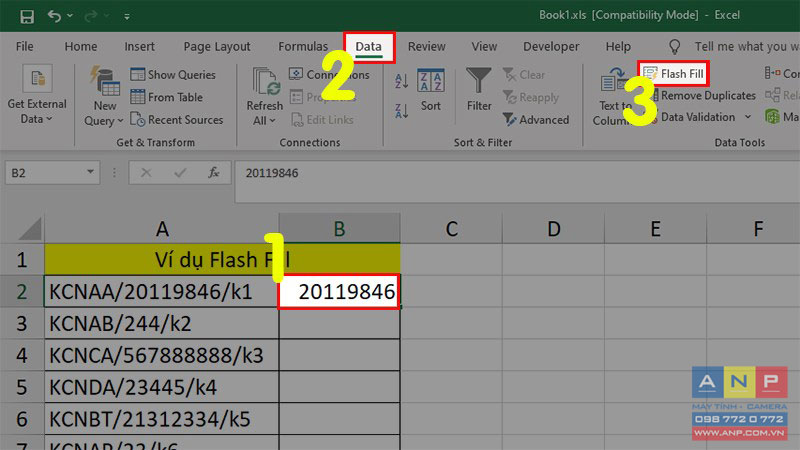Click Recent Sources
800x450 pixels.
click(177, 119)
